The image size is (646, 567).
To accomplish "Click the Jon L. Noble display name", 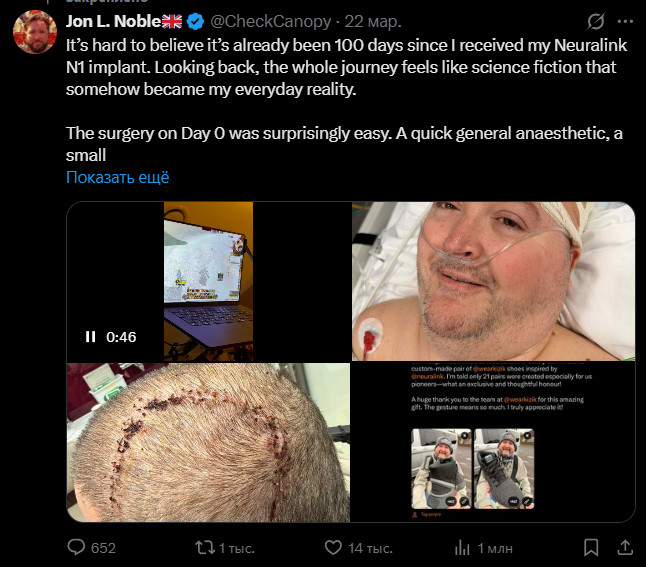I will (x=113, y=21).
